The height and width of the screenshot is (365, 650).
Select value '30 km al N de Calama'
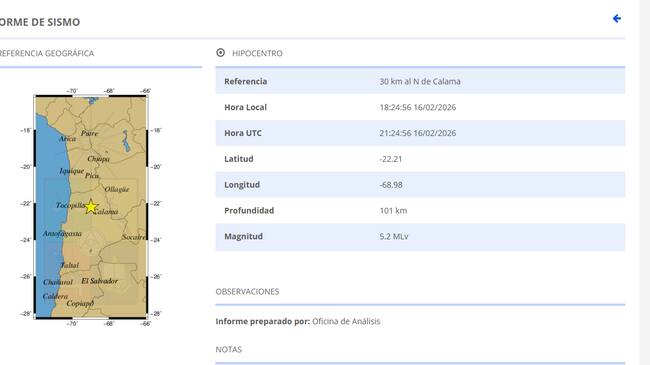420,81
